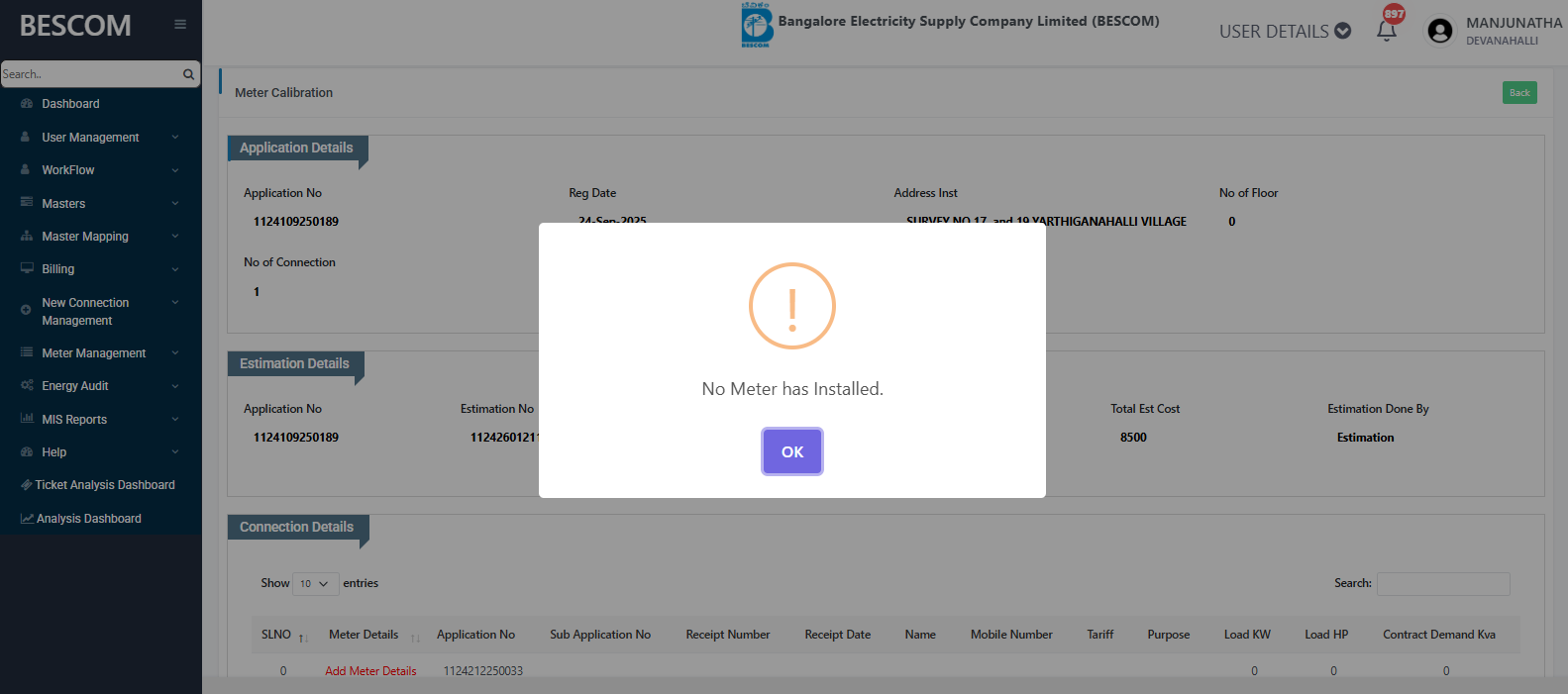
Task: Click the hamburger menu toggle icon
Action: point(180,25)
